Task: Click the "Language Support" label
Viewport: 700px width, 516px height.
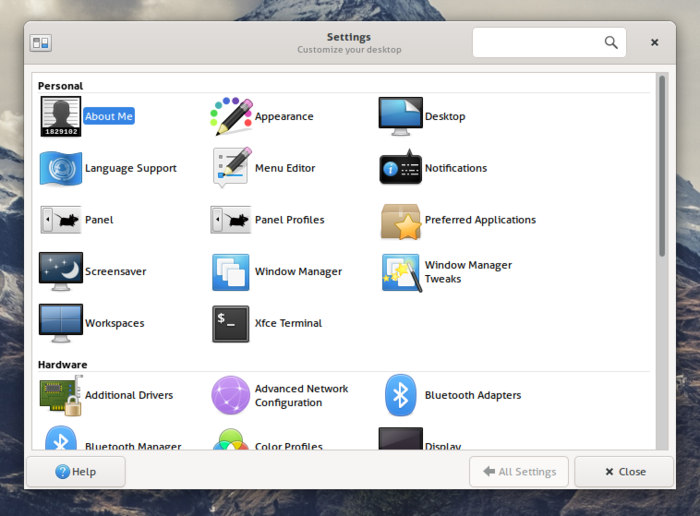Action: click(x=131, y=168)
